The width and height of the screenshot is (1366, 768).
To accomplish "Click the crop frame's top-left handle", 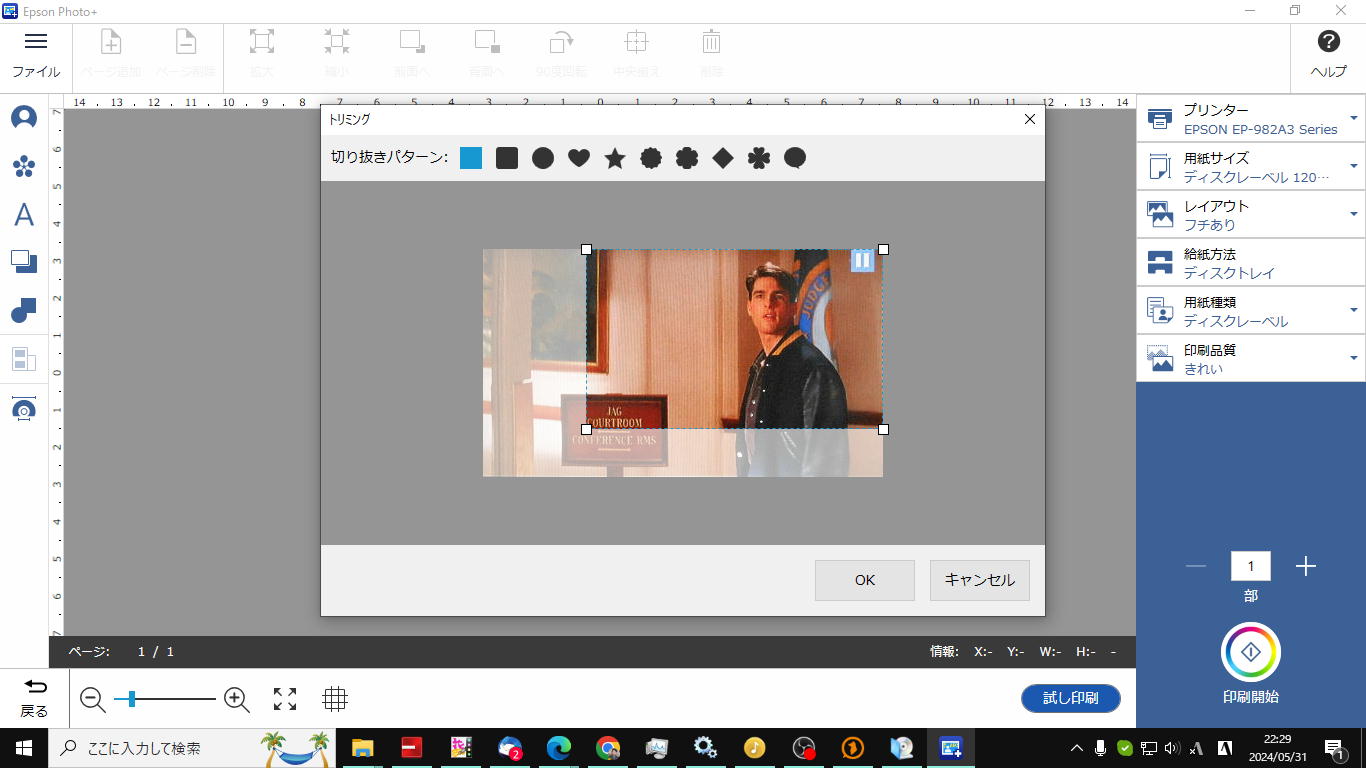I will pyautogui.click(x=587, y=250).
